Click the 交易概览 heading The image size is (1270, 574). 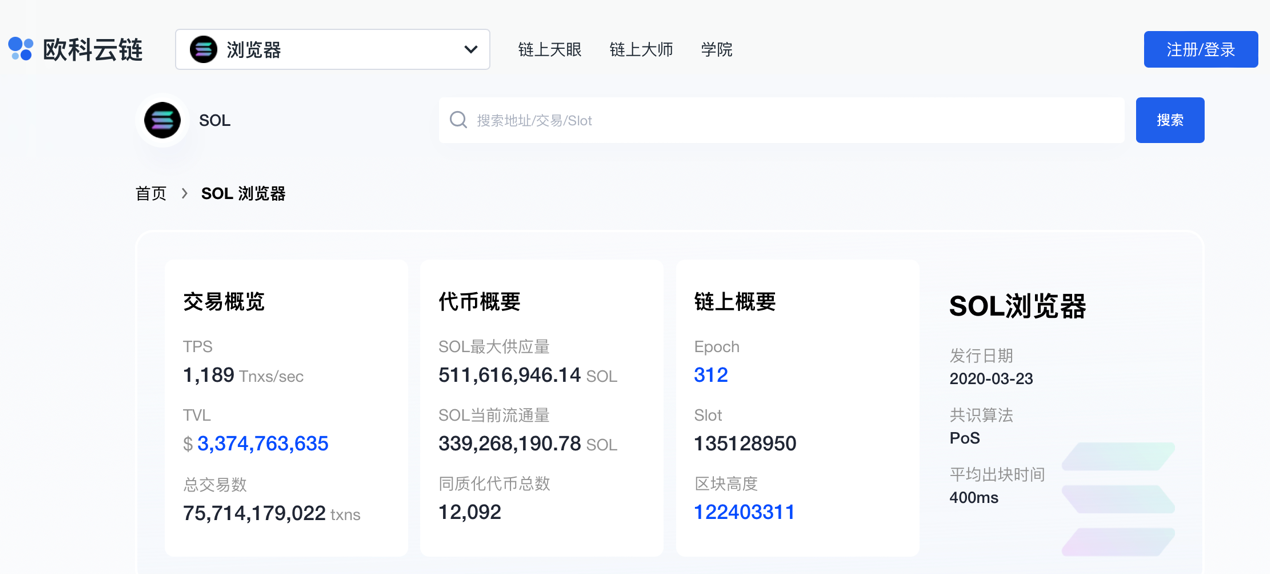pos(224,301)
